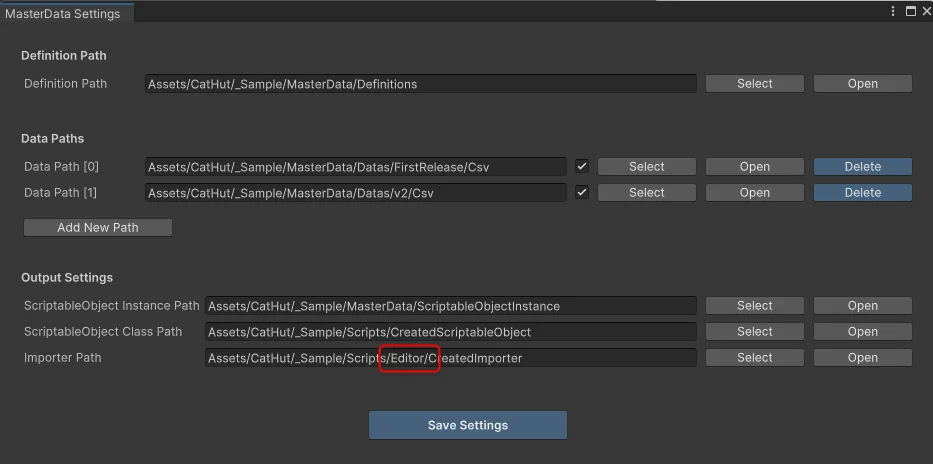Save the current settings

(468, 425)
